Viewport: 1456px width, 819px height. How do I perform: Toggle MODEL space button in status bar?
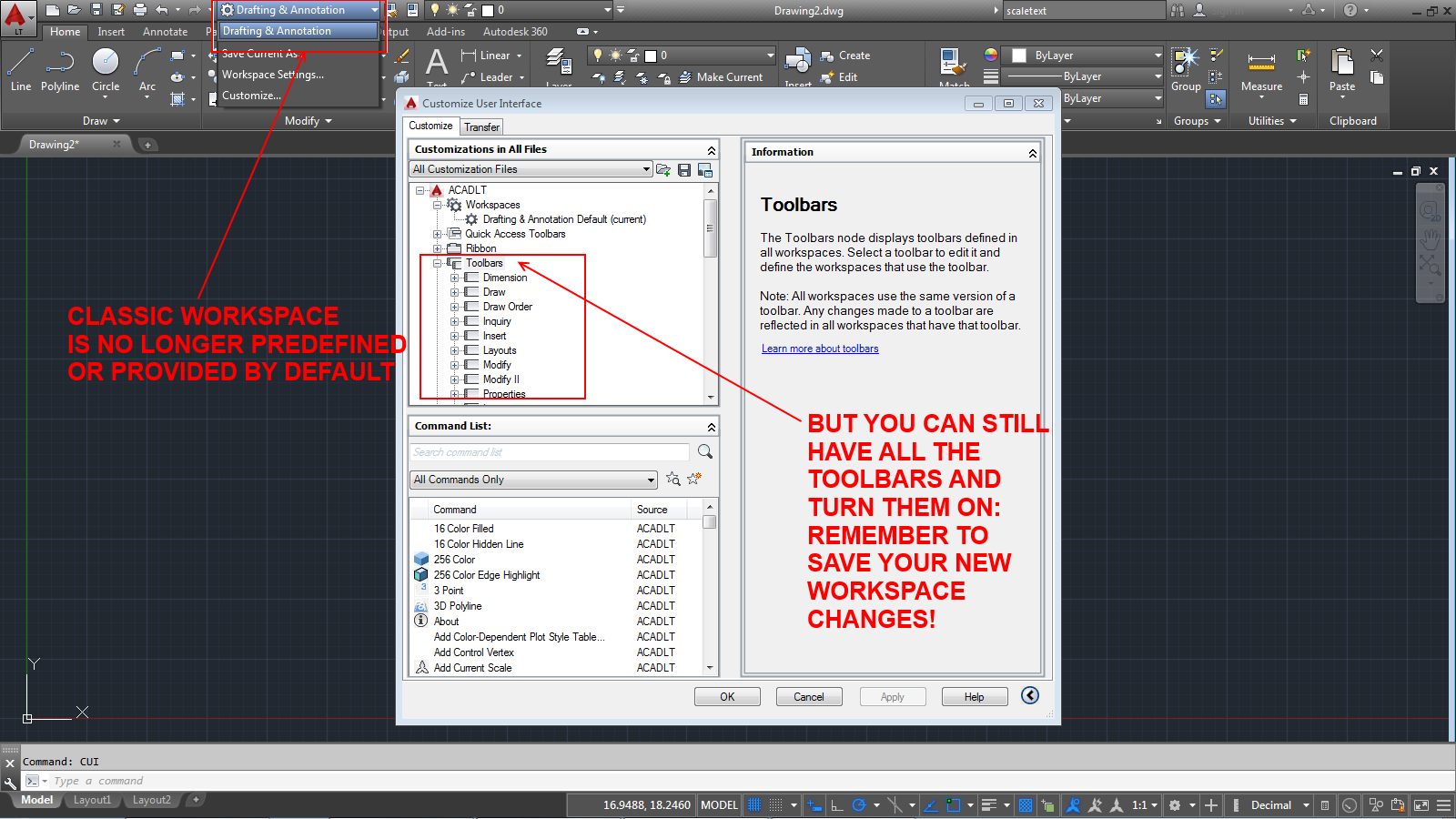click(x=719, y=805)
